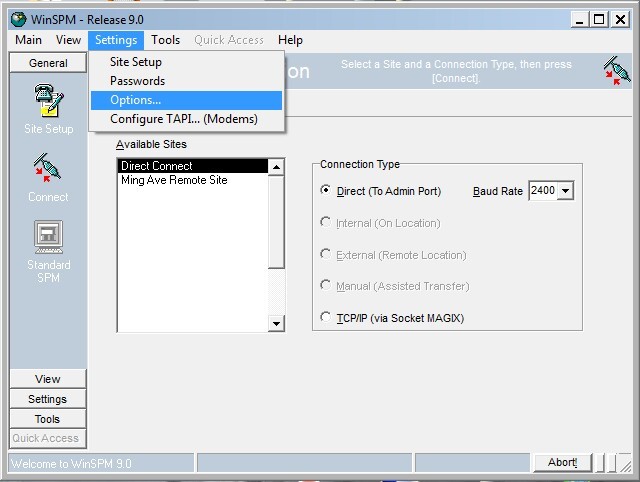This screenshot has height=482, width=640.
Task: Open the View menu in menu bar
Action: [68, 40]
